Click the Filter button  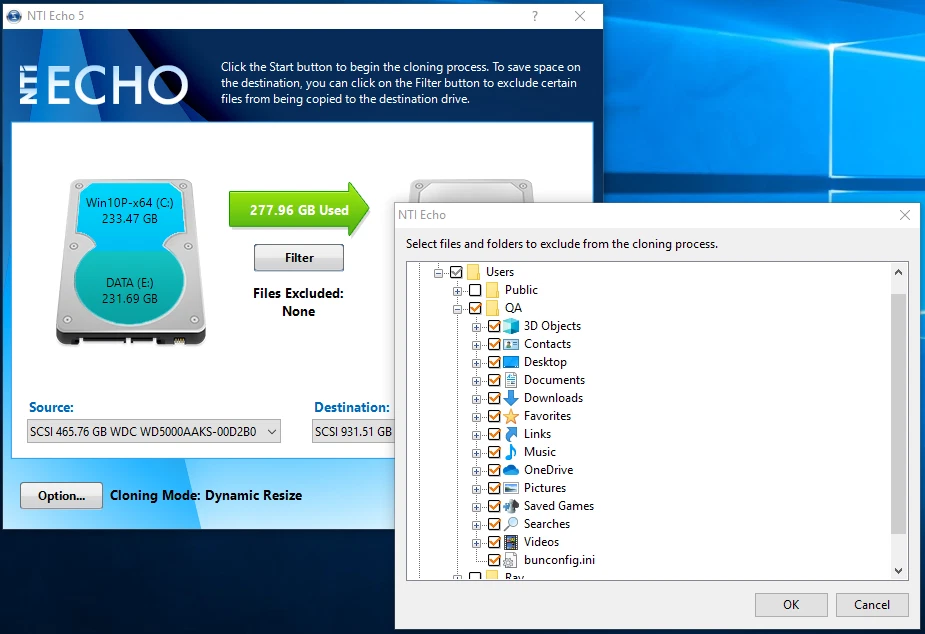[298, 258]
